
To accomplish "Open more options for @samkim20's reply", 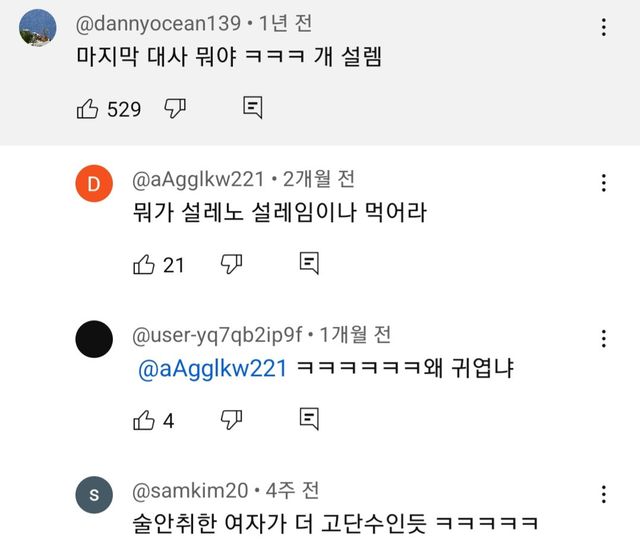I will pyautogui.click(x=604, y=494).
